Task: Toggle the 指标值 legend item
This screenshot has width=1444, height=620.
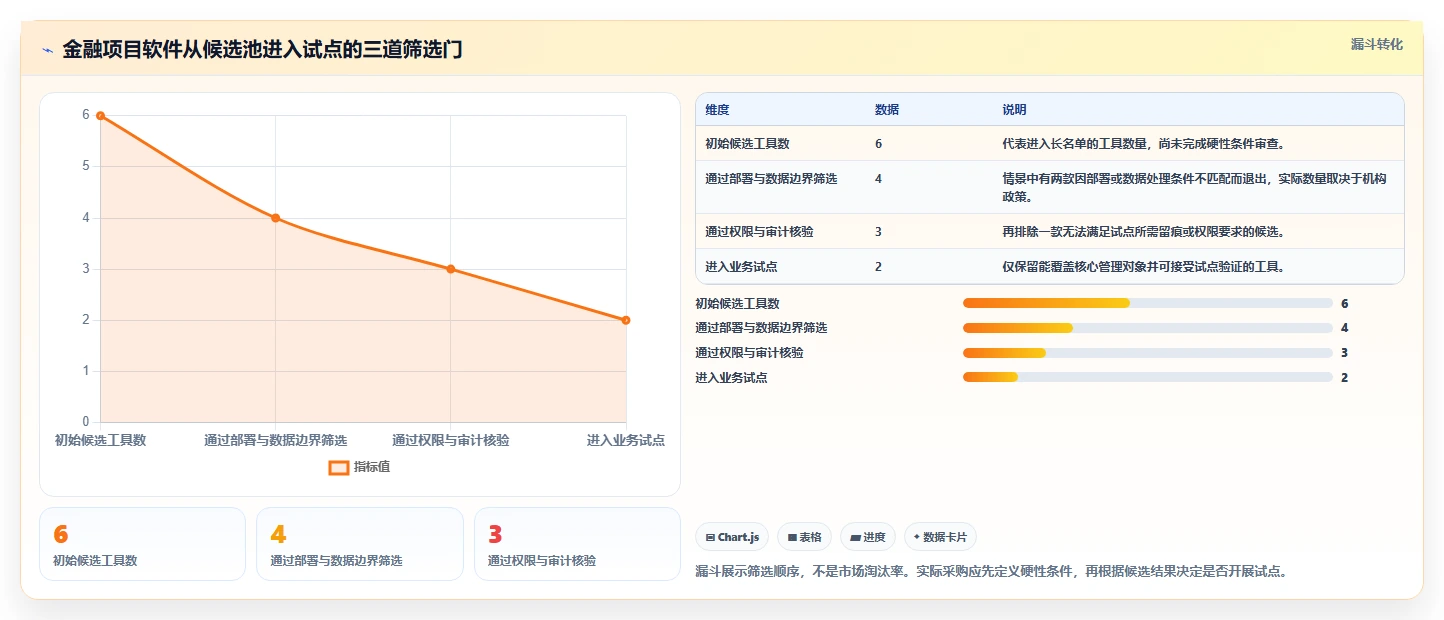Action: (359, 467)
